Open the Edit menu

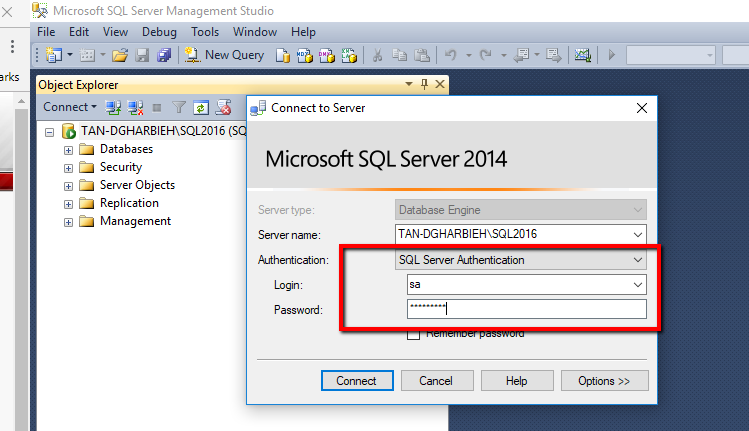coord(79,32)
